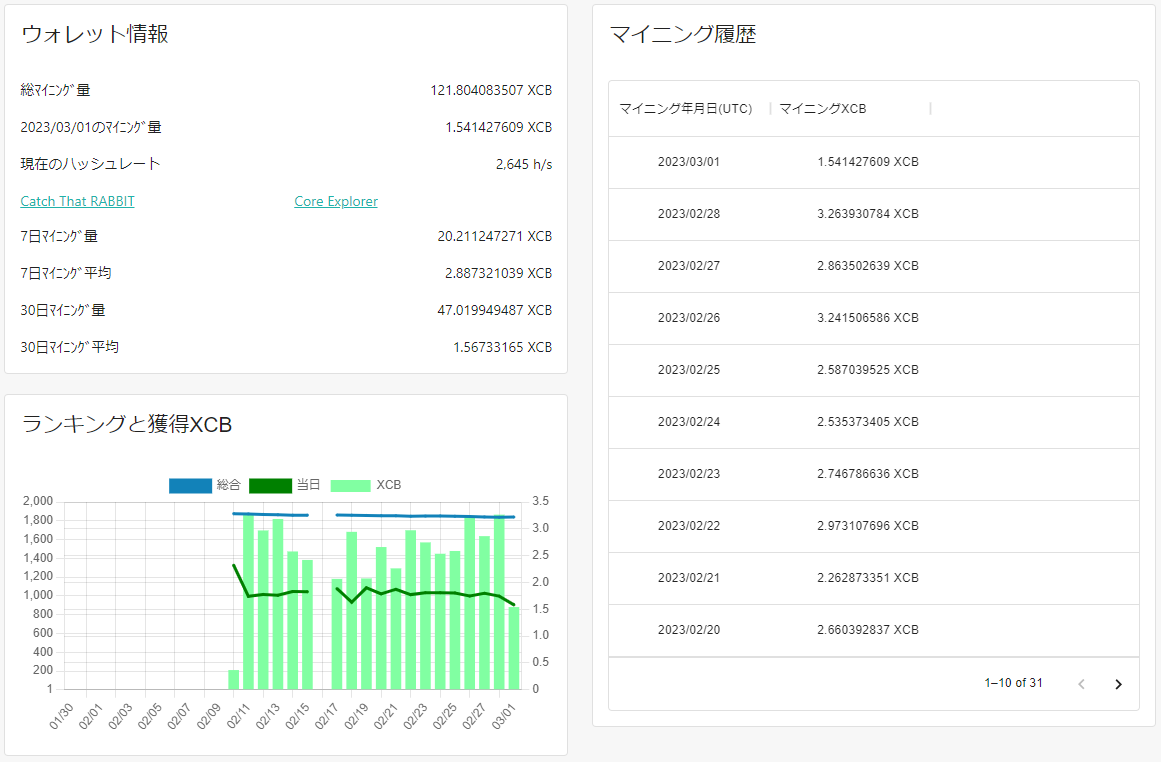Screen dimensions: 1161x762
Task: Click the 7-day mining 20.211247271 XCB value
Action: pos(495,236)
